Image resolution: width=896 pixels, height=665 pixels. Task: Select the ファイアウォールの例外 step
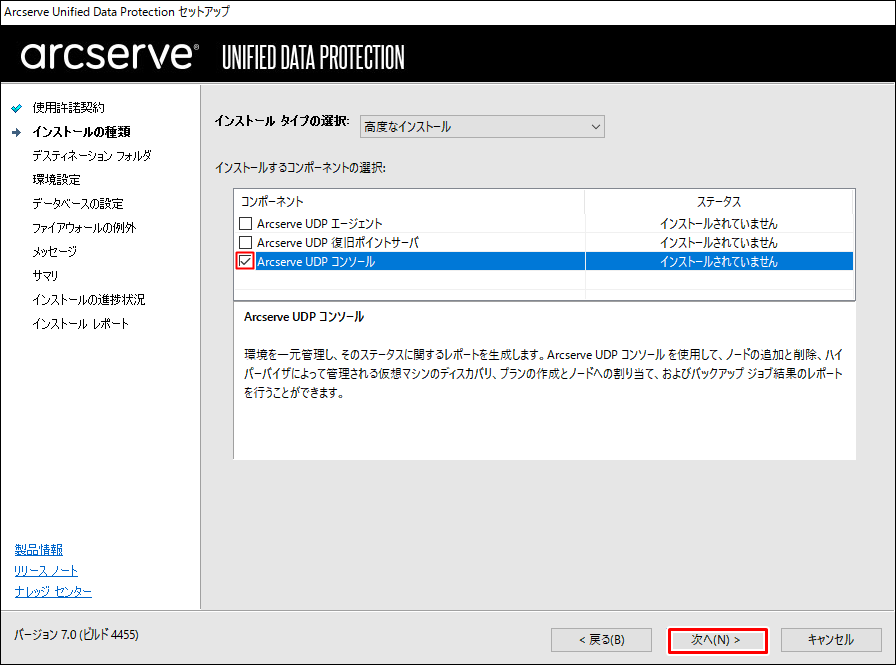coord(84,227)
